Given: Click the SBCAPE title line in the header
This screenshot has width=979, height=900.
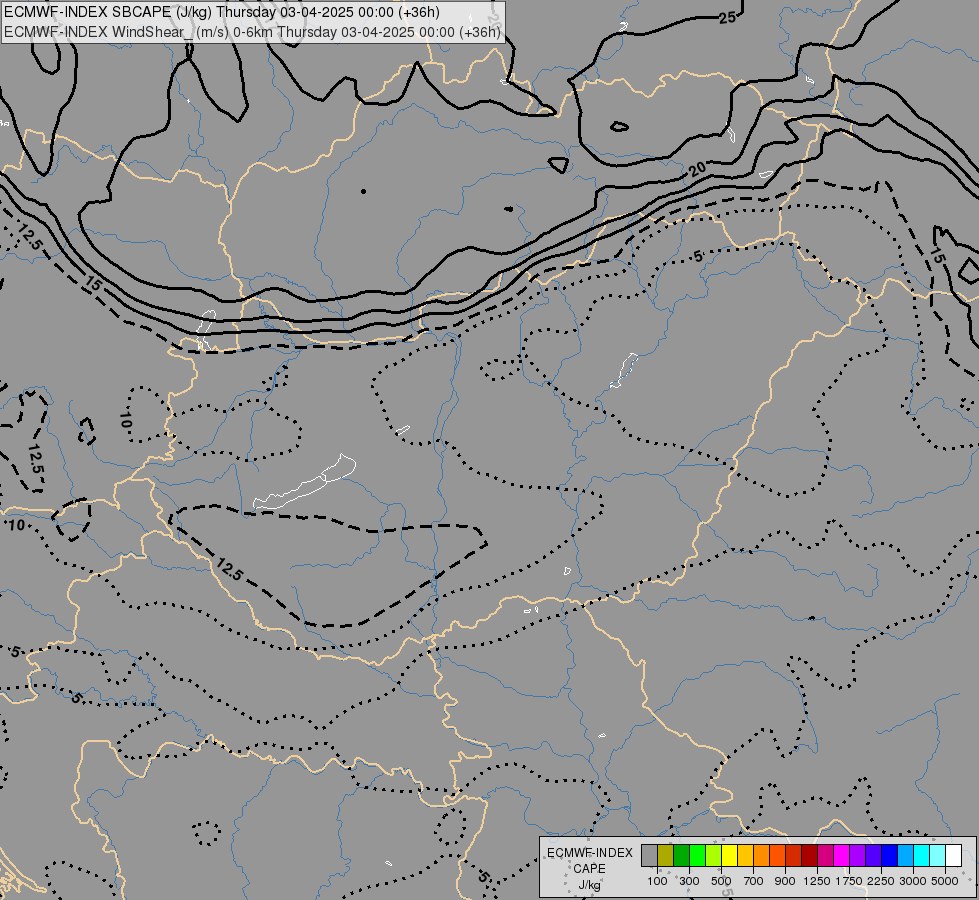Looking at the screenshot, I should click(222, 12).
